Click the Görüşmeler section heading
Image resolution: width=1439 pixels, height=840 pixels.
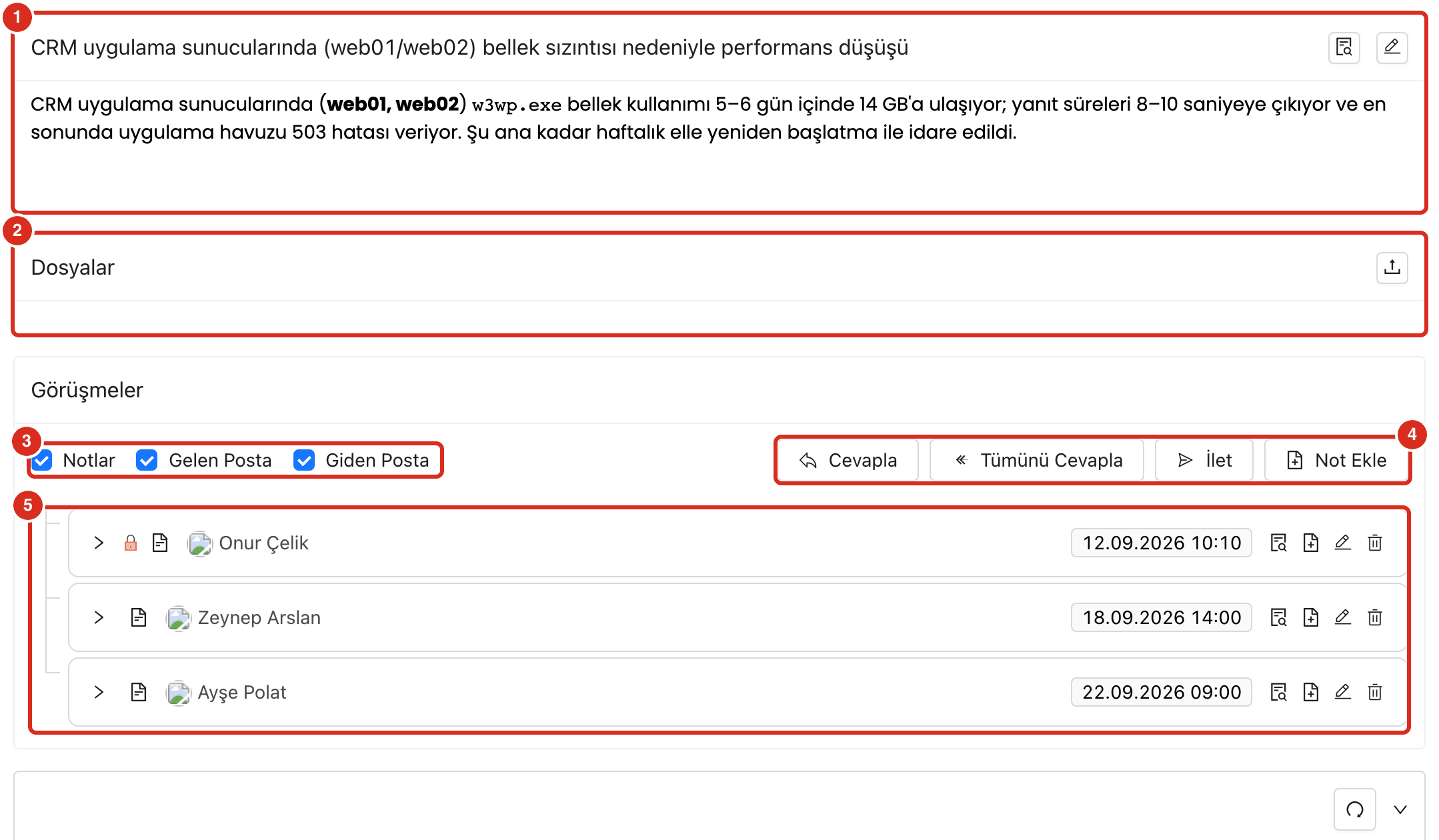click(87, 391)
